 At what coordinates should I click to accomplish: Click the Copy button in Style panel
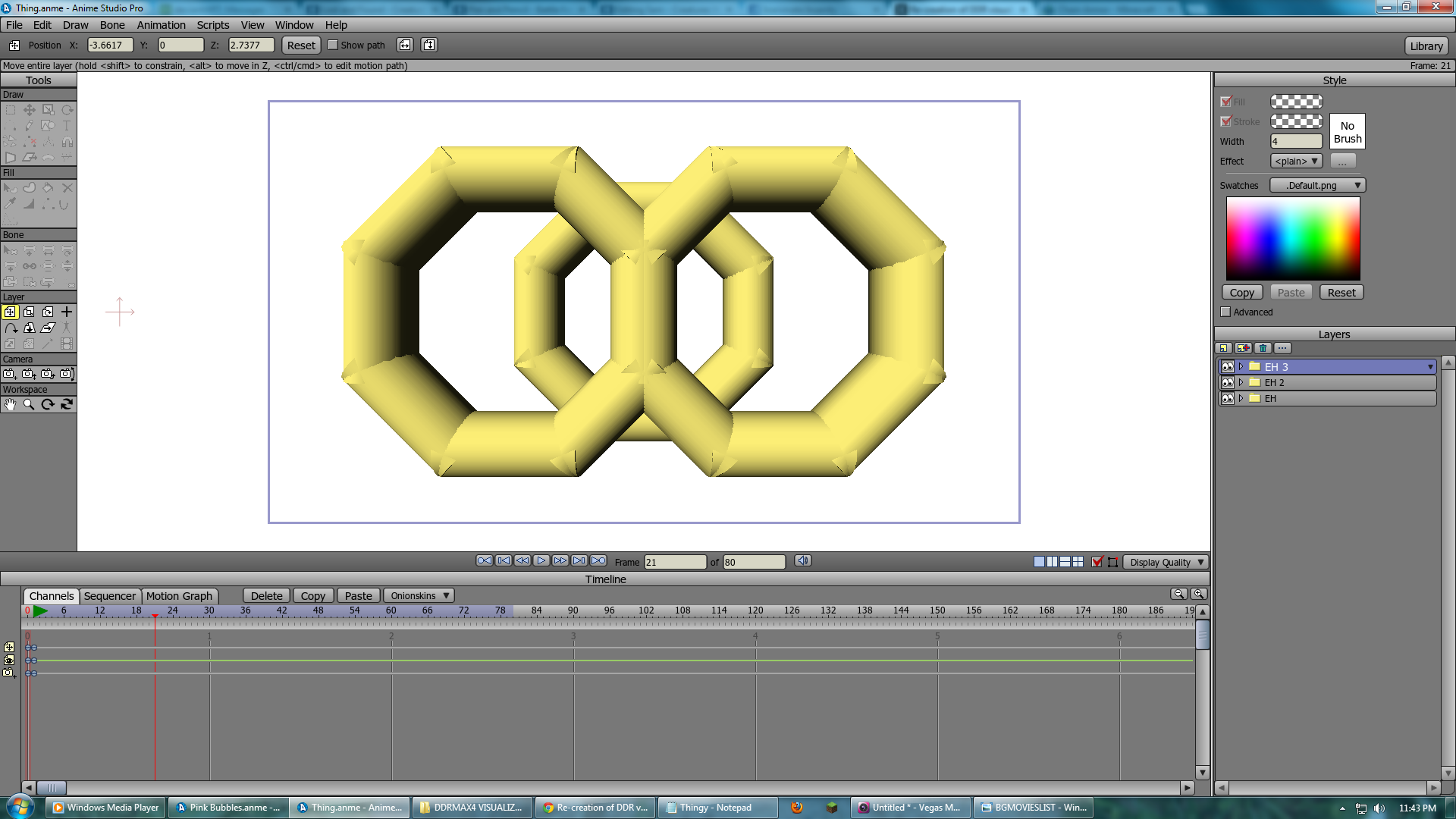(1241, 293)
